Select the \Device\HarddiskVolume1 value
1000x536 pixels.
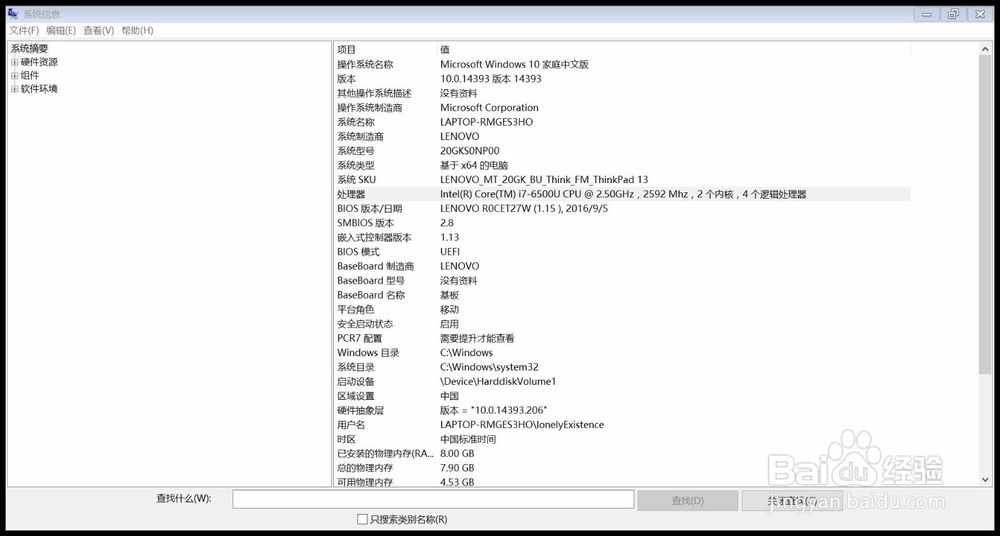coord(498,382)
